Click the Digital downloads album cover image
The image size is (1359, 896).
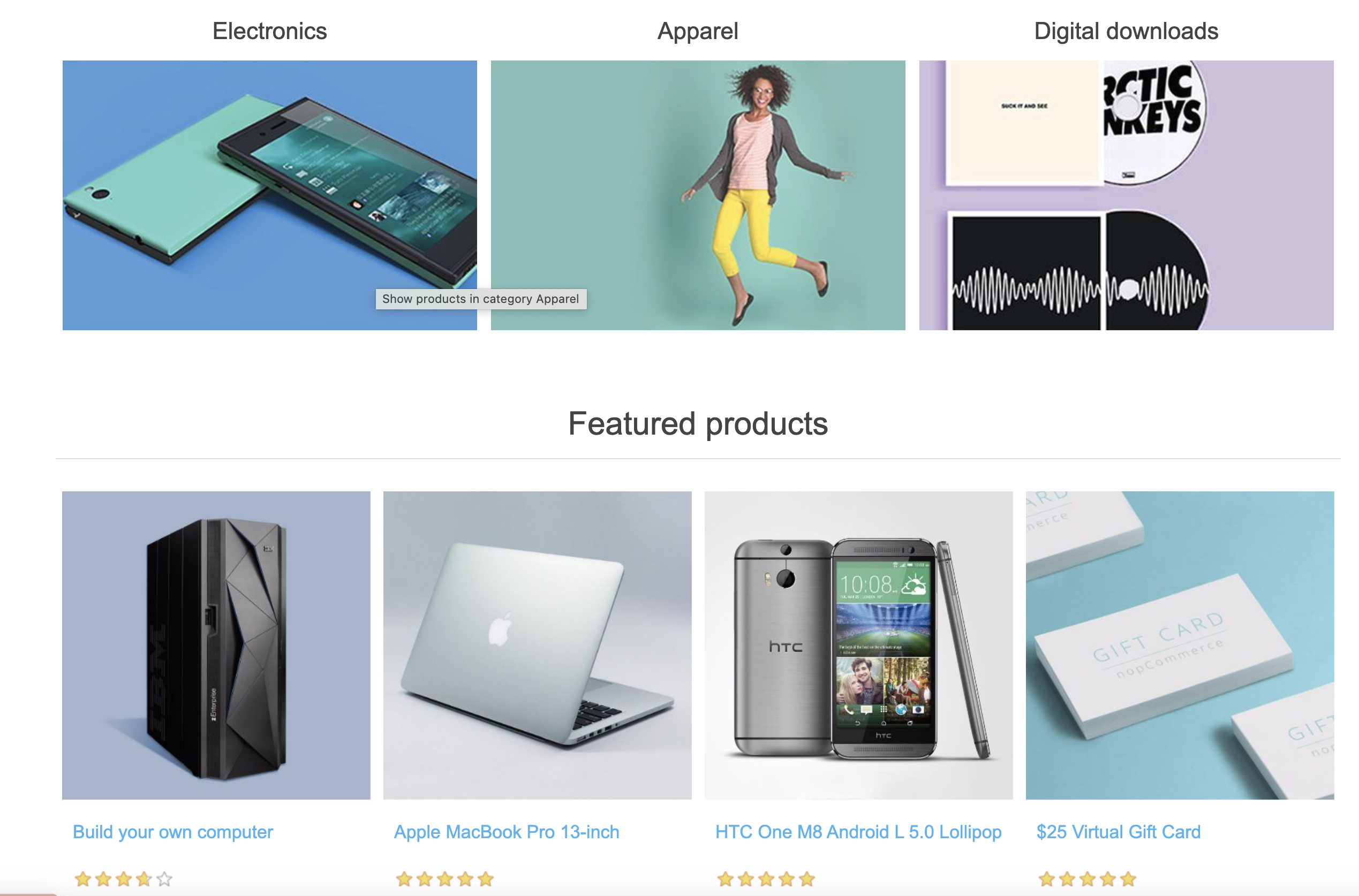click(1126, 195)
